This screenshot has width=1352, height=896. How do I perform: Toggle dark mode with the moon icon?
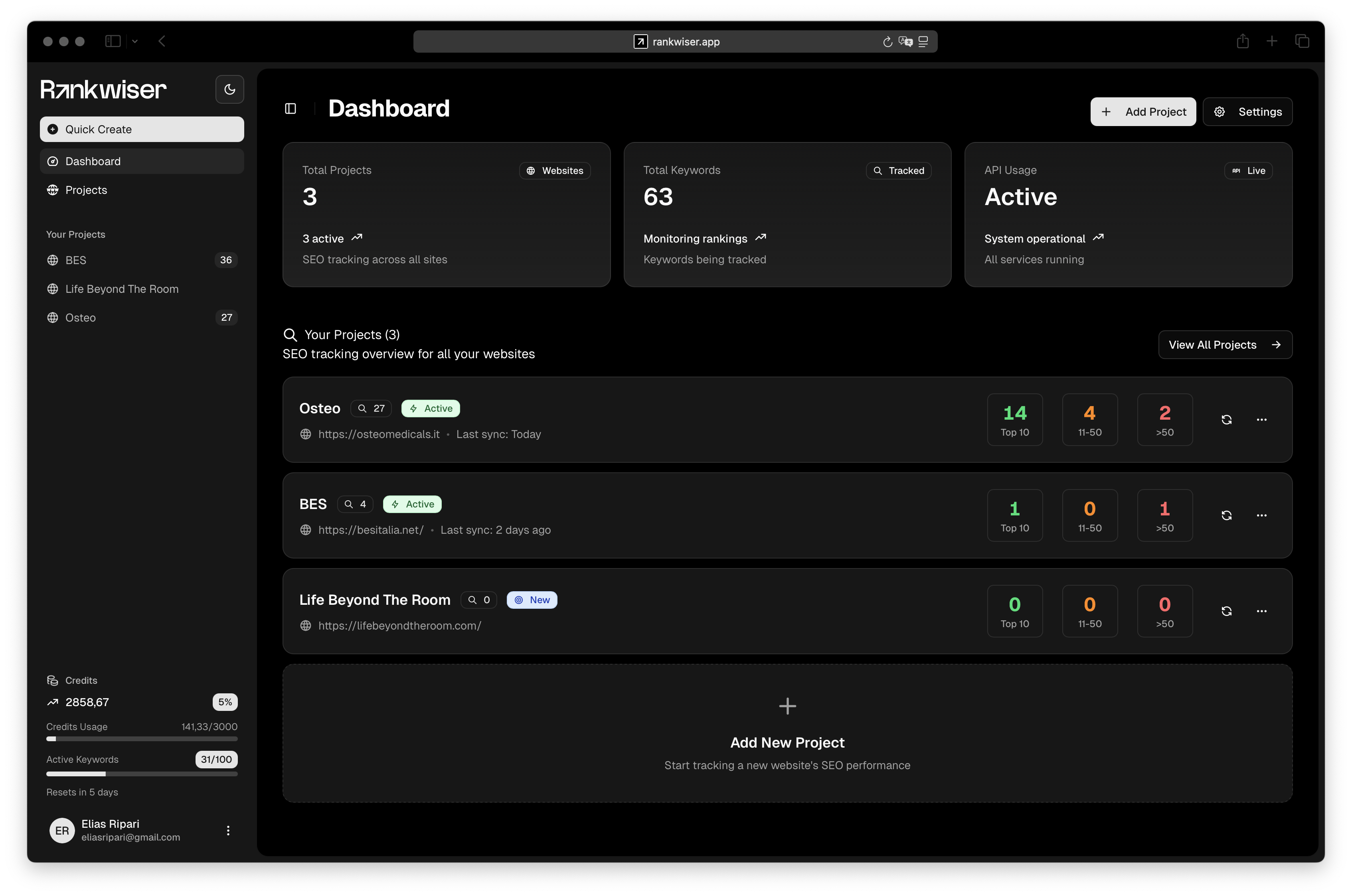pyautogui.click(x=229, y=89)
